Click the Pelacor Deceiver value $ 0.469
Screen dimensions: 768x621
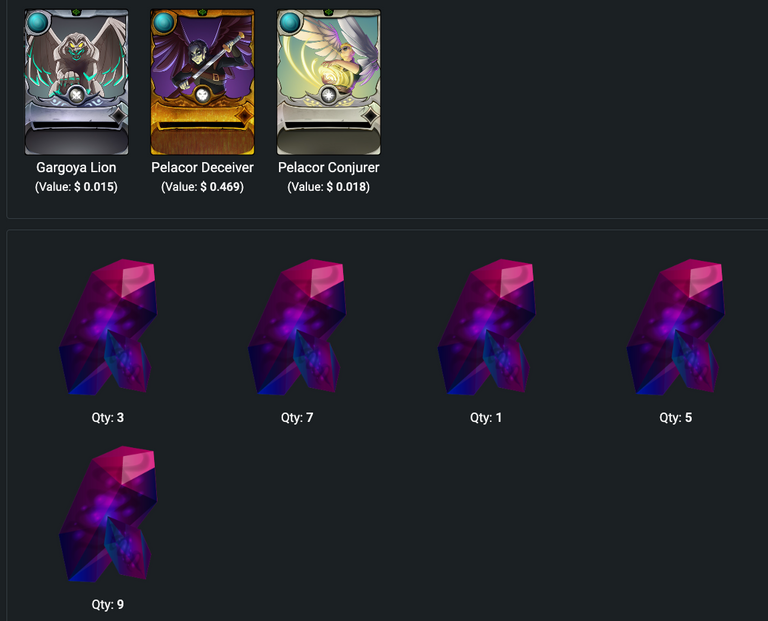pyautogui.click(x=220, y=187)
